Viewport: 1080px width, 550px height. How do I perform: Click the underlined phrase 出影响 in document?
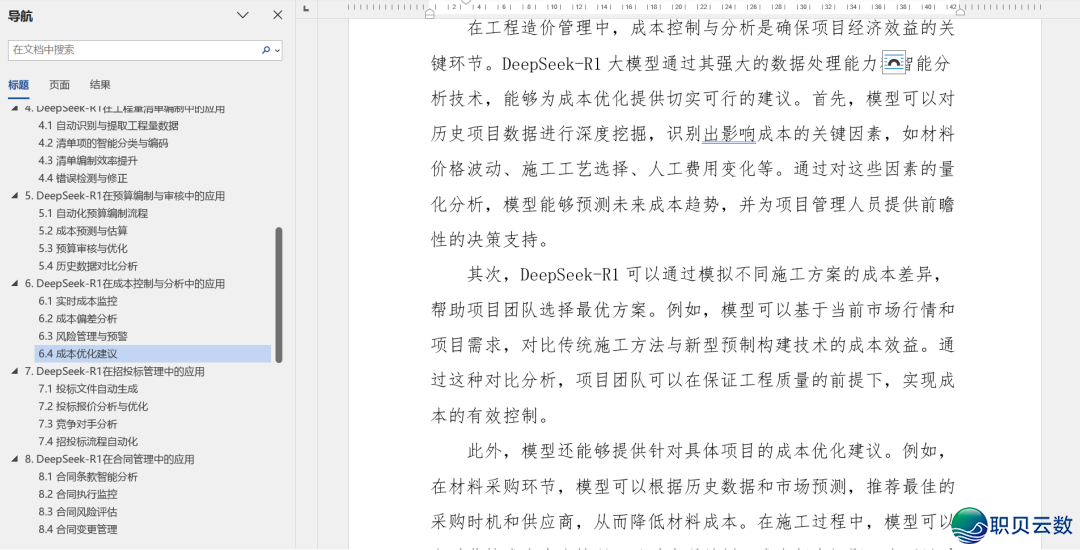coord(729,134)
